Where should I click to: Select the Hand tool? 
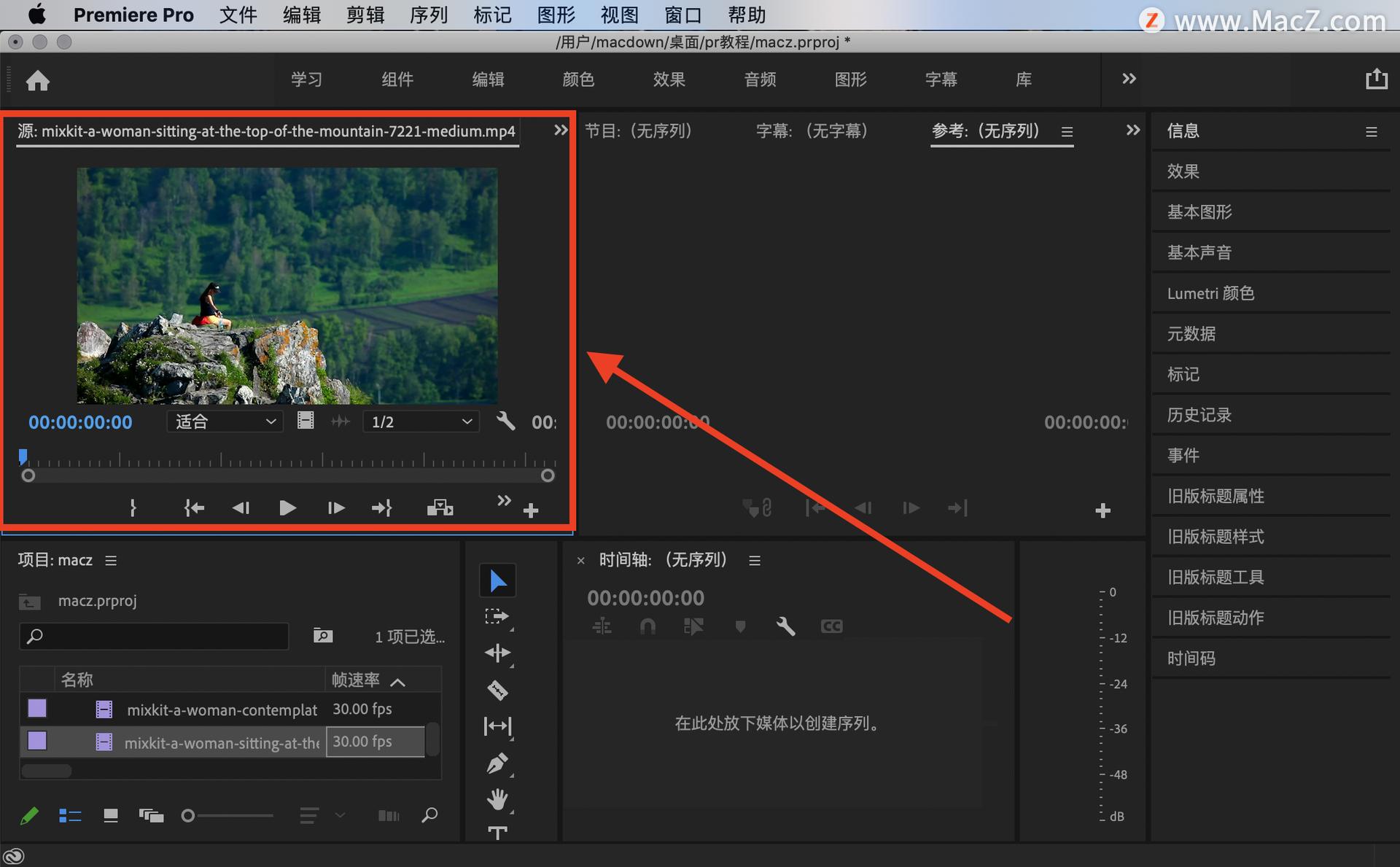pos(497,799)
